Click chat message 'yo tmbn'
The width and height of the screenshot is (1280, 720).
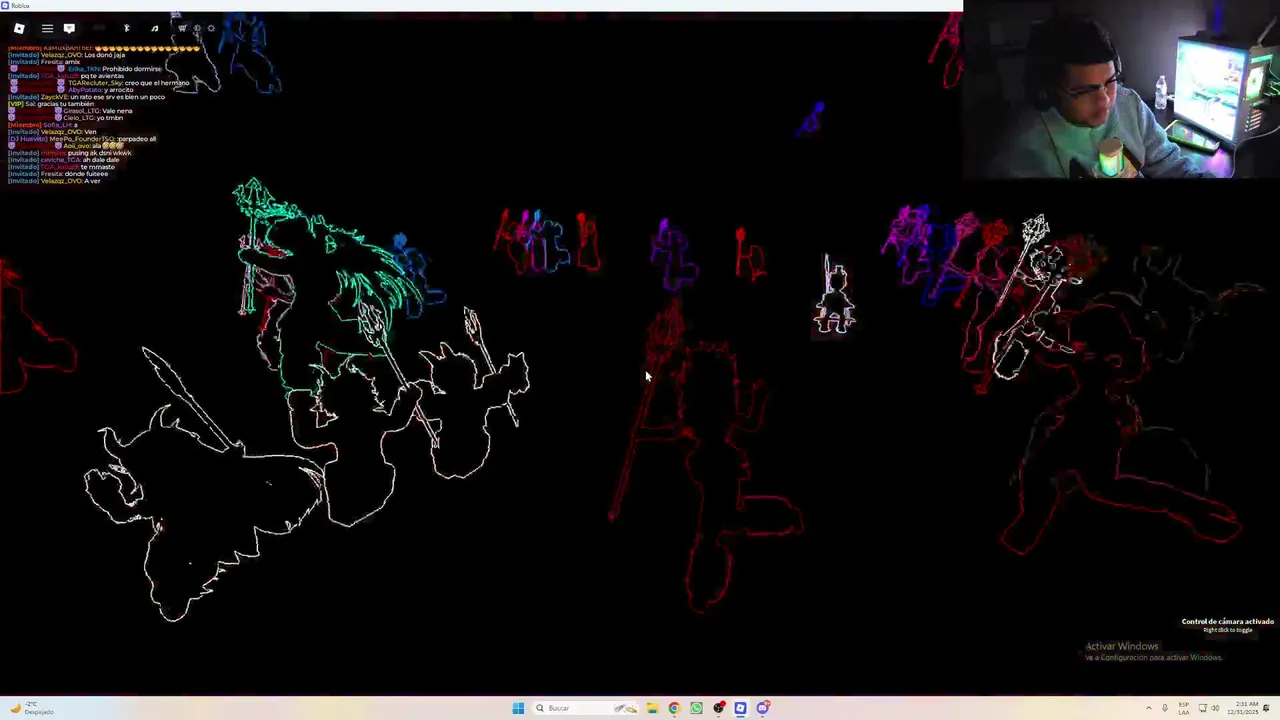click(109, 118)
